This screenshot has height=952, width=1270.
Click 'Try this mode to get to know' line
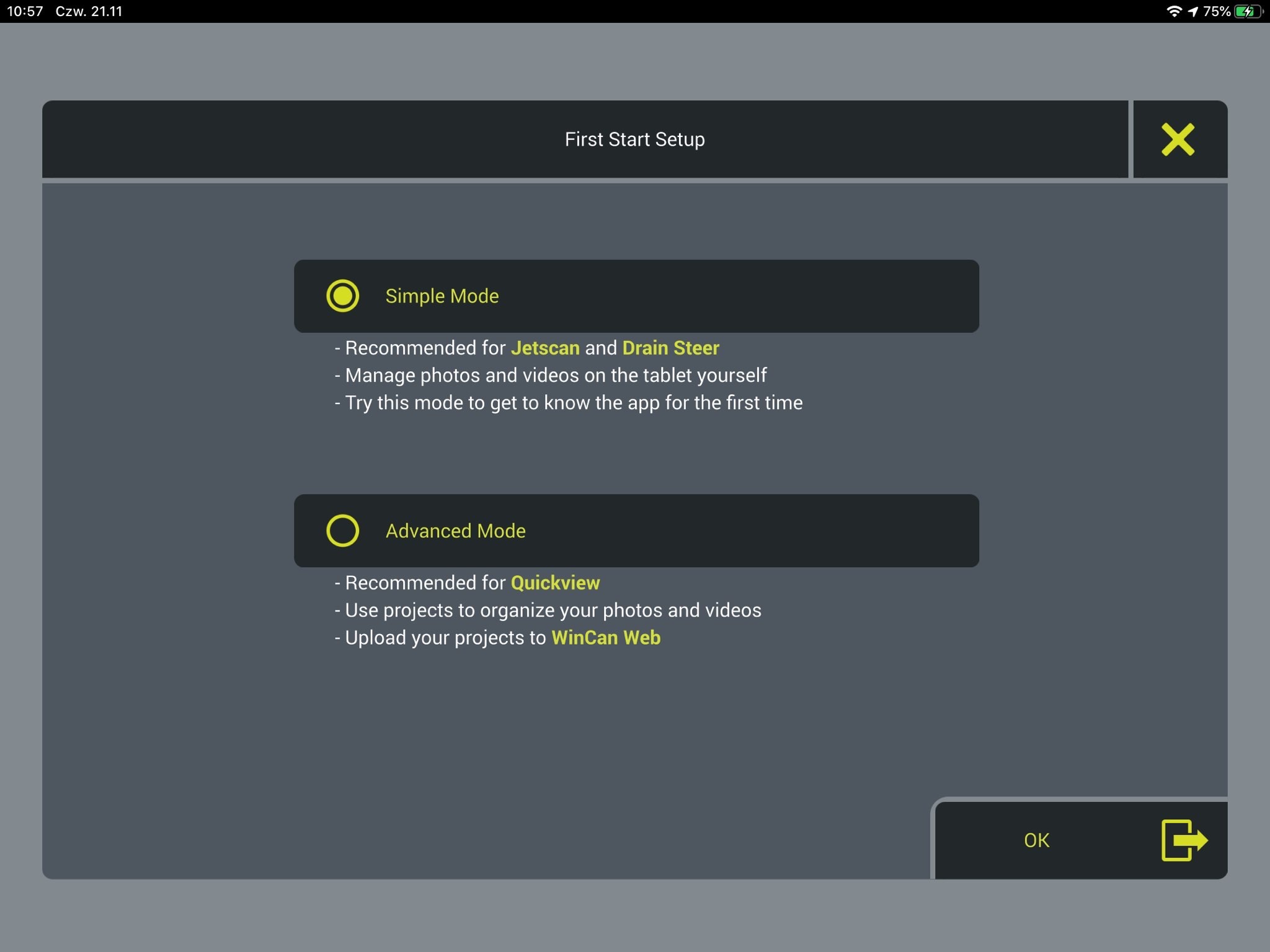coord(568,403)
